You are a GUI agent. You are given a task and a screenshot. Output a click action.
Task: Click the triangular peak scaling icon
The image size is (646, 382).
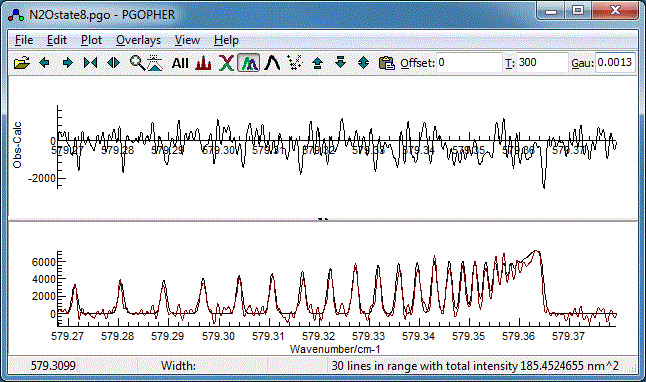pyautogui.click(x=155, y=63)
